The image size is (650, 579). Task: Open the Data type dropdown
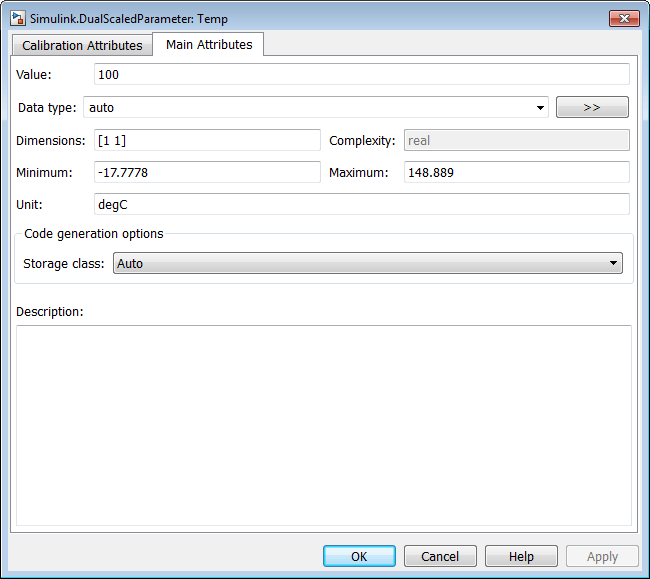[x=316, y=108]
